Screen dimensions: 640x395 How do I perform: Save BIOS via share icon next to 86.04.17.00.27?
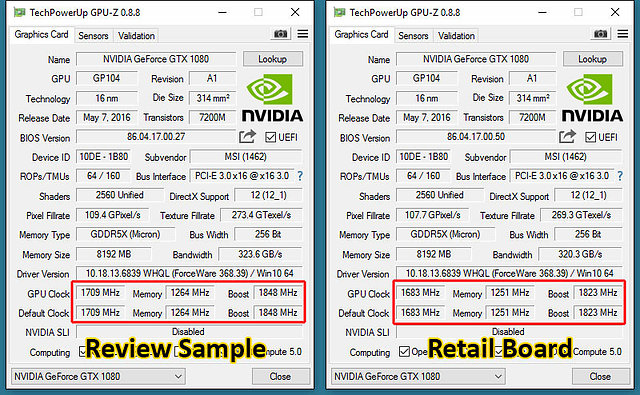point(247,136)
